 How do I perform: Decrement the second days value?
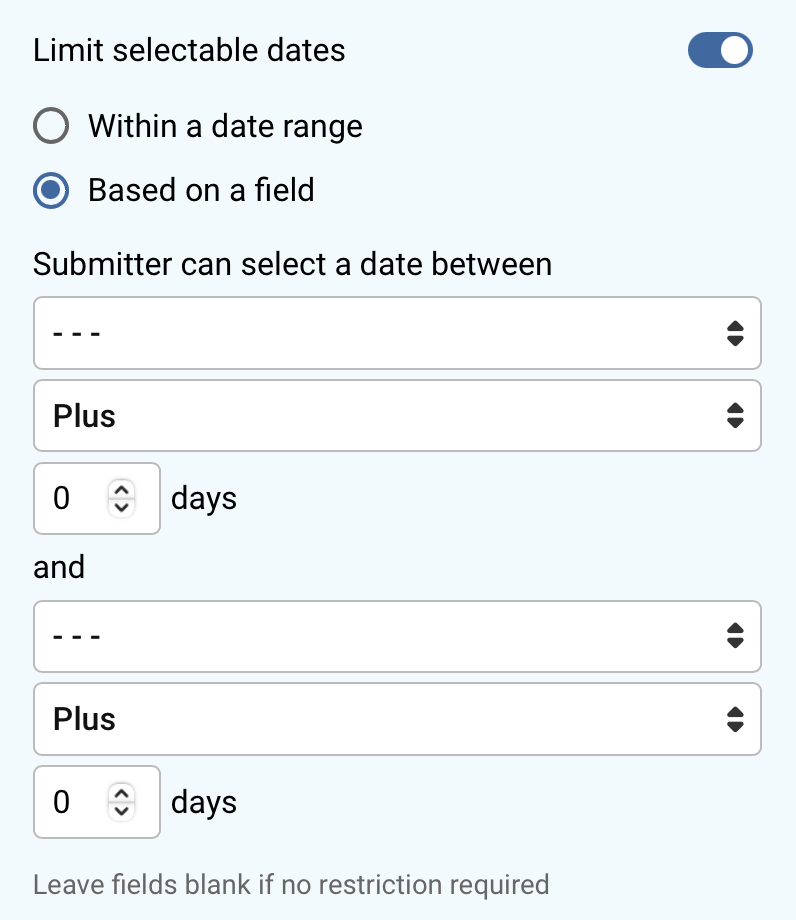tap(121, 809)
